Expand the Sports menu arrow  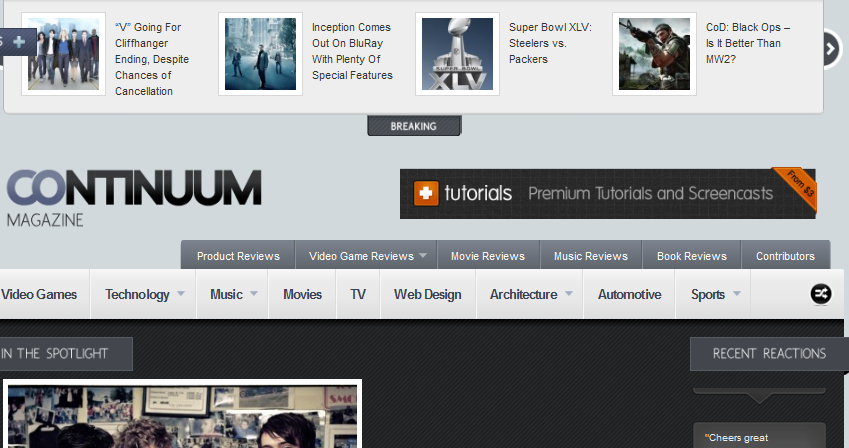(736, 294)
